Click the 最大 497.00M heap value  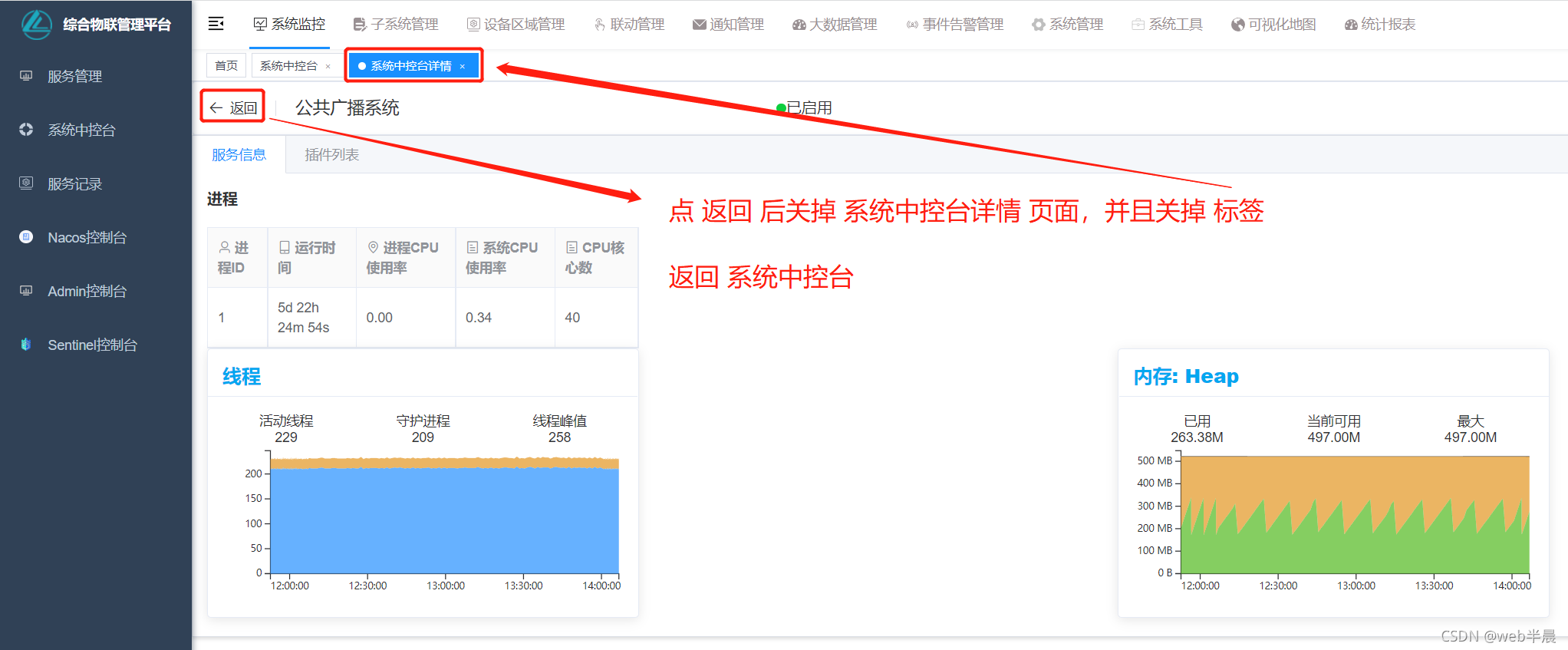(1471, 437)
